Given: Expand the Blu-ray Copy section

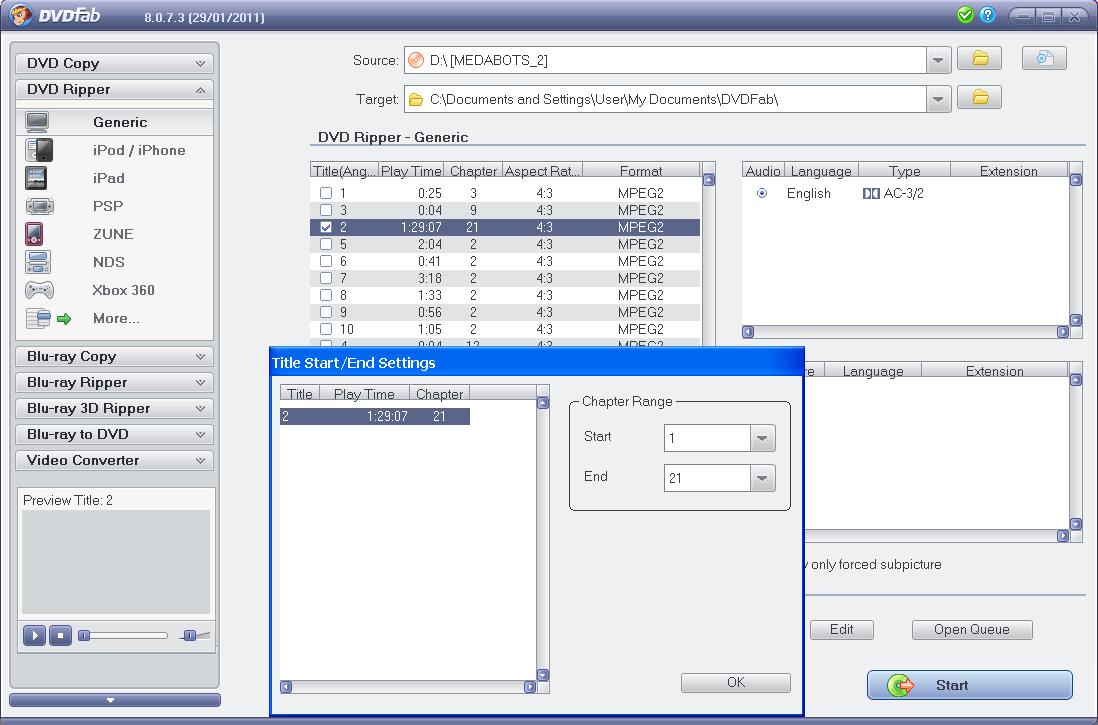Looking at the screenshot, I should click(x=114, y=356).
